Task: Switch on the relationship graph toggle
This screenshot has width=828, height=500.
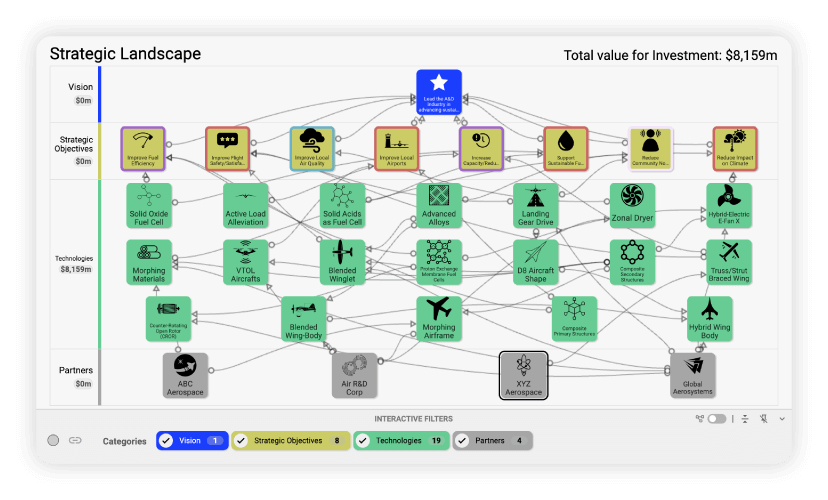Action: tap(717, 419)
